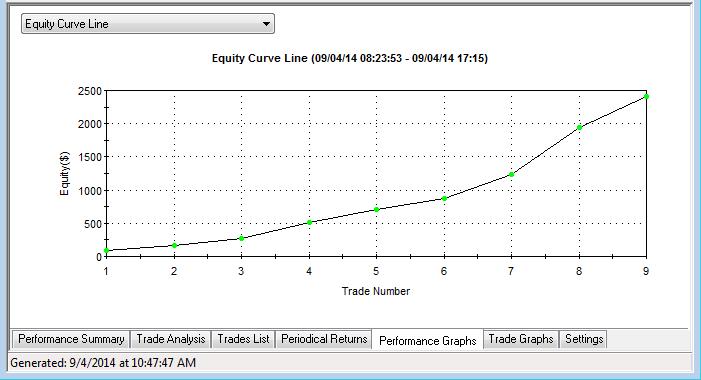701x380 pixels.
Task: Select the Performance Graphs tab
Action: click(x=427, y=341)
